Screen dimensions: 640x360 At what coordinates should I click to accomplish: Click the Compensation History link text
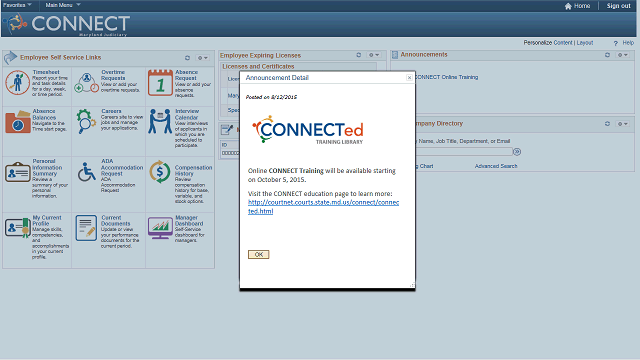point(193,171)
